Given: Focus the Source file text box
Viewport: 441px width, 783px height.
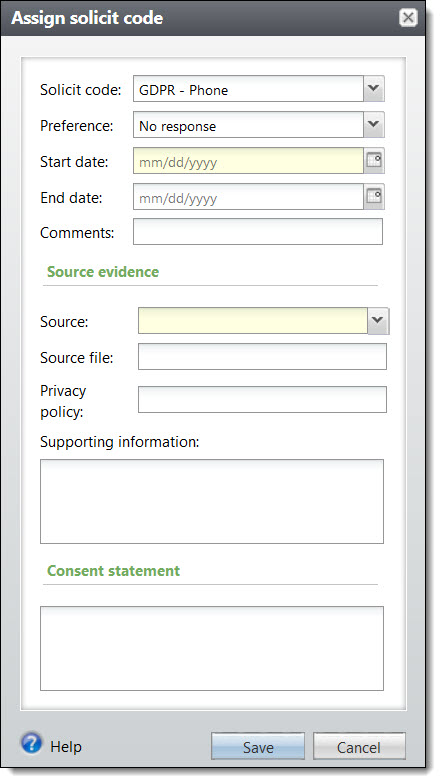Looking at the screenshot, I should [262, 357].
